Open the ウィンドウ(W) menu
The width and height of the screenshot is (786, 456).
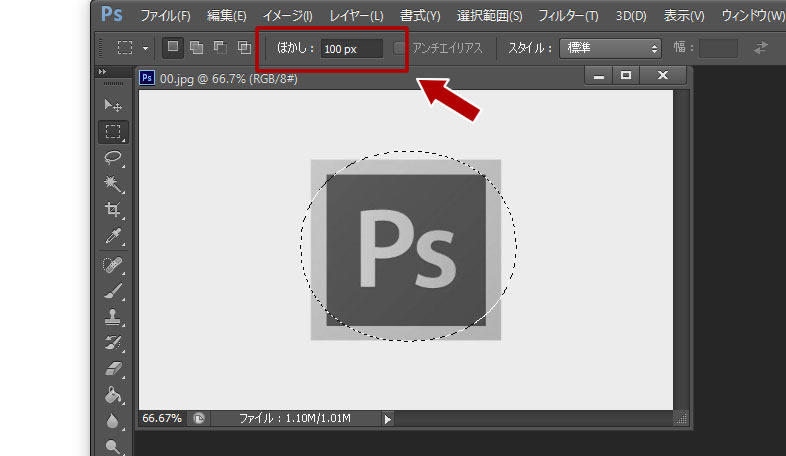point(753,16)
